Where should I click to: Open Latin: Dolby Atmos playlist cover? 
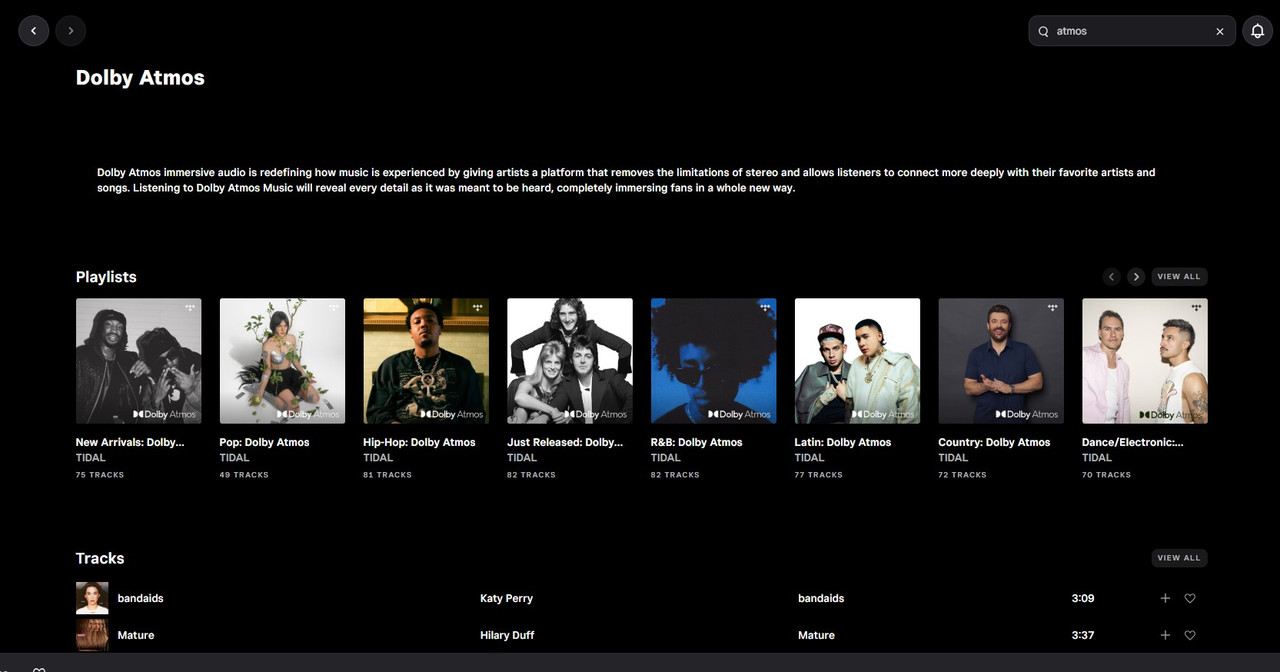click(x=857, y=361)
